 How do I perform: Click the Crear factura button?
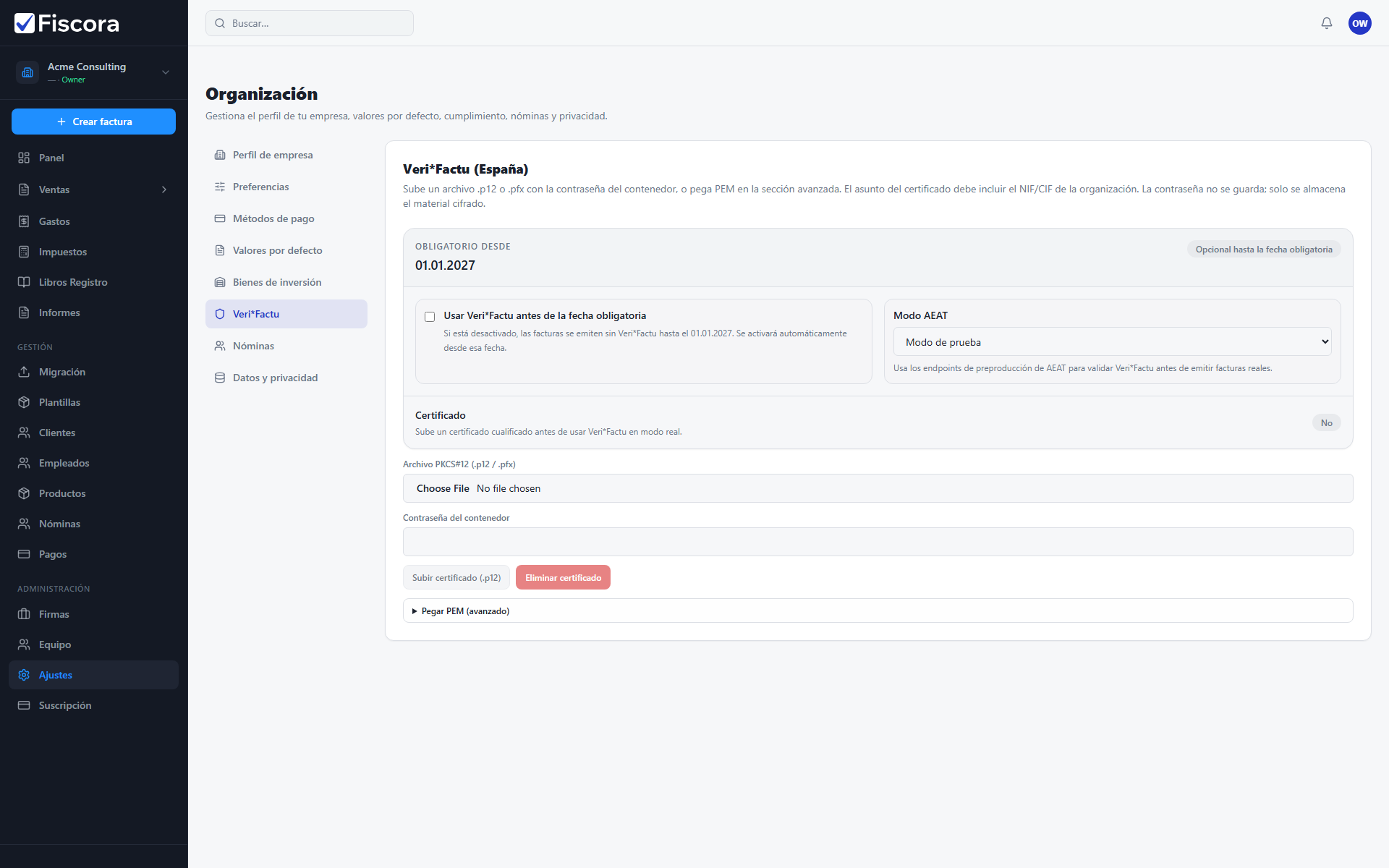(94, 122)
